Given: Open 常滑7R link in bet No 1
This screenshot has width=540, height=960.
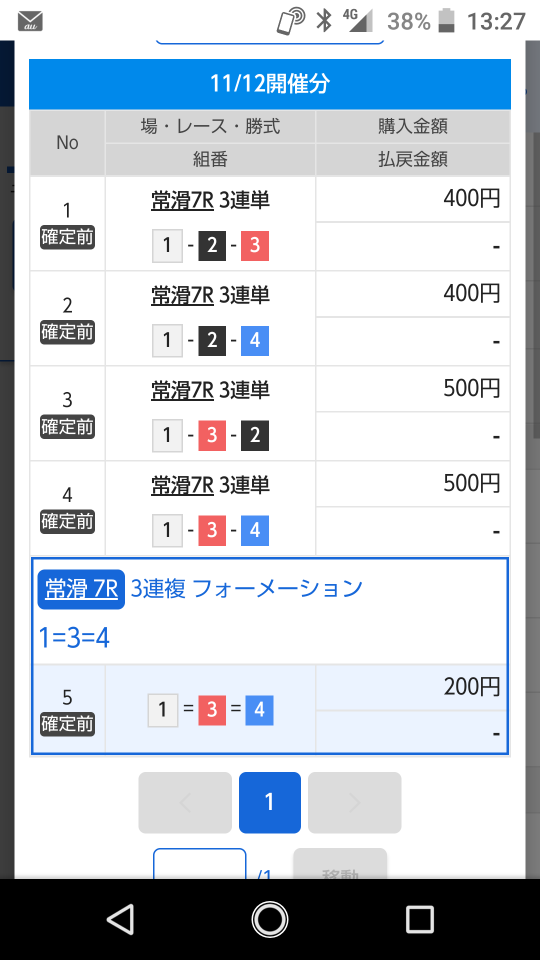Looking at the screenshot, I should (182, 201).
